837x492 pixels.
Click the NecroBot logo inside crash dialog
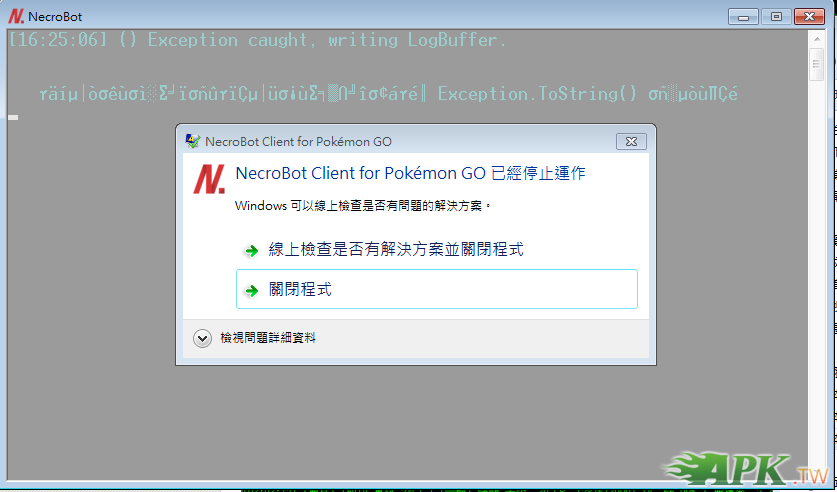pyautogui.click(x=209, y=179)
